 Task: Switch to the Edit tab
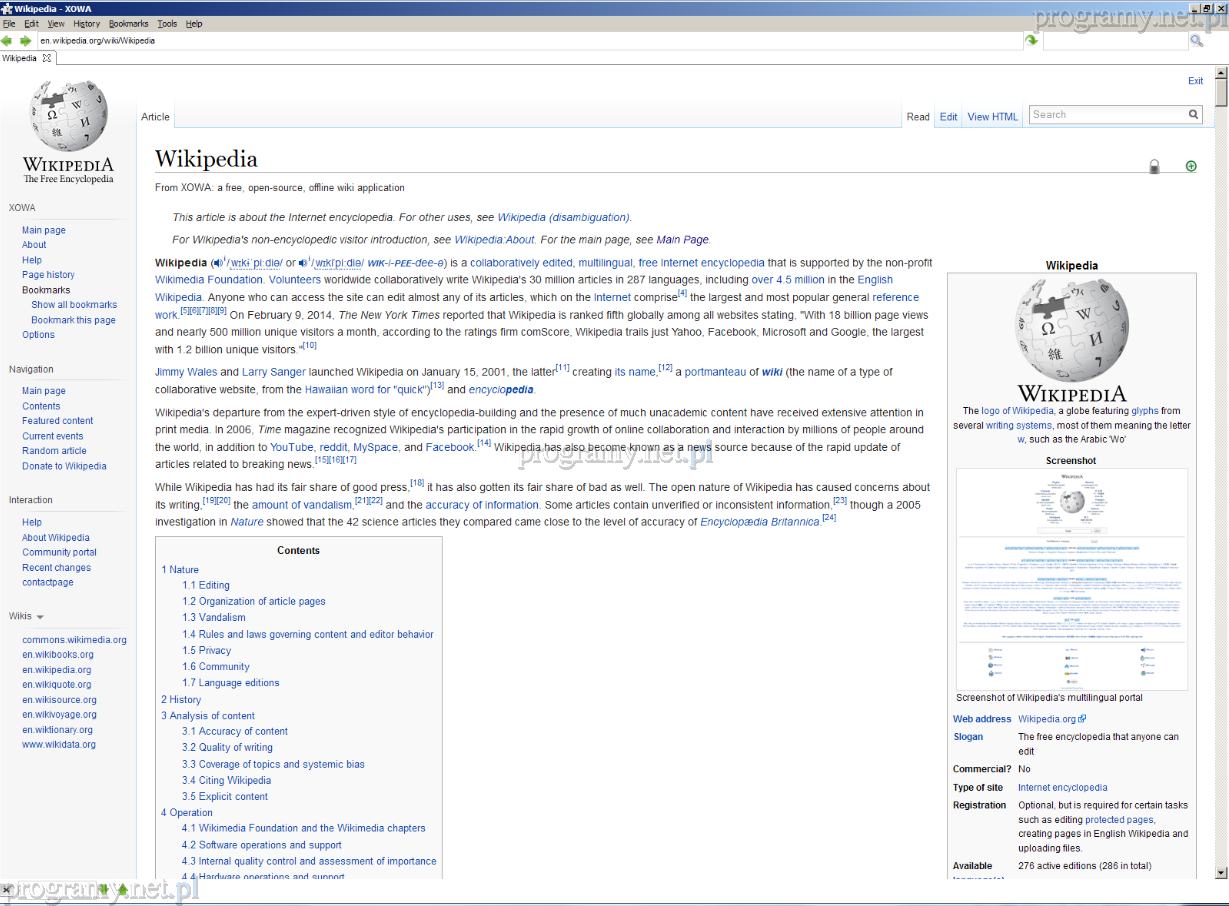(x=948, y=117)
